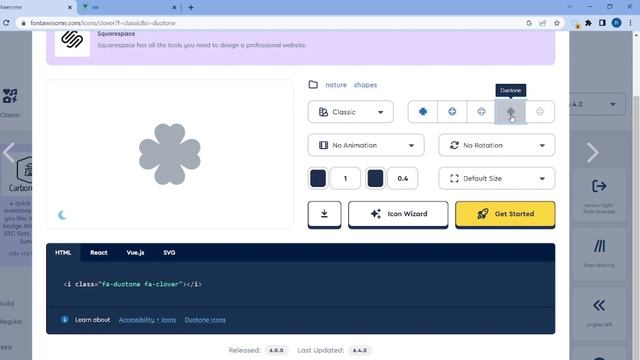Open the browser extensions puzzle icon
The height and width of the screenshot is (360, 640).
tap(588, 23)
